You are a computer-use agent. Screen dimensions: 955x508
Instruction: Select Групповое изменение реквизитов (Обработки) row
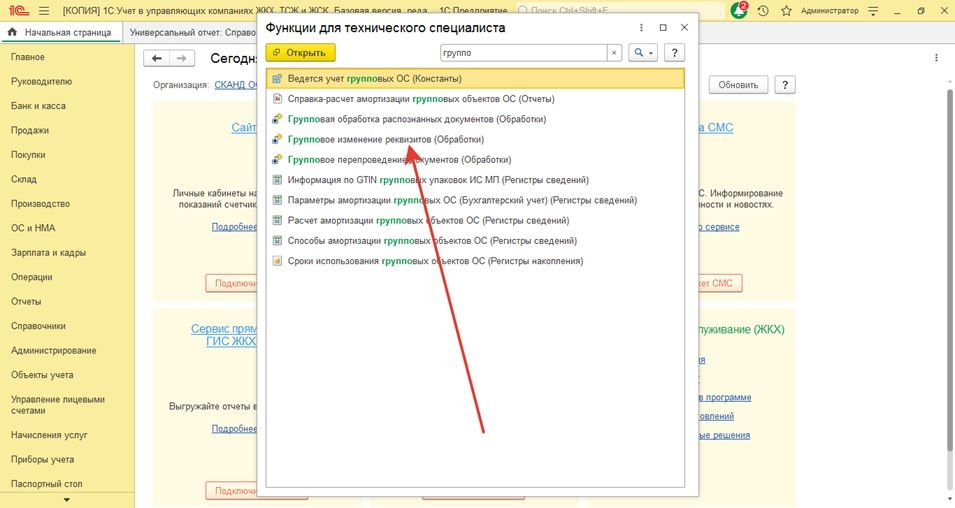(x=475, y=139)
